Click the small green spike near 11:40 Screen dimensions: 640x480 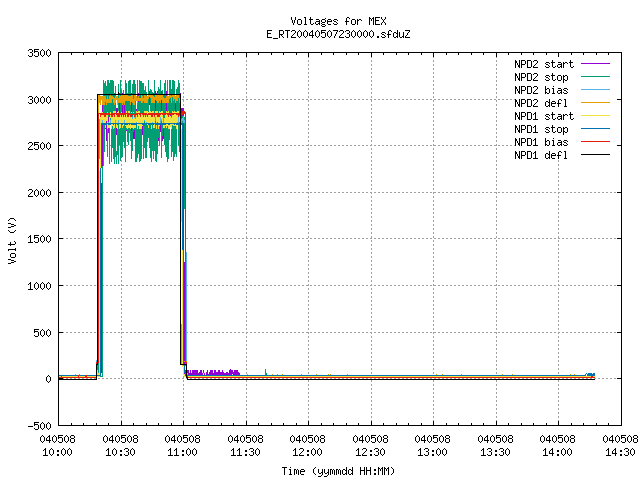[x=266, y=372]
